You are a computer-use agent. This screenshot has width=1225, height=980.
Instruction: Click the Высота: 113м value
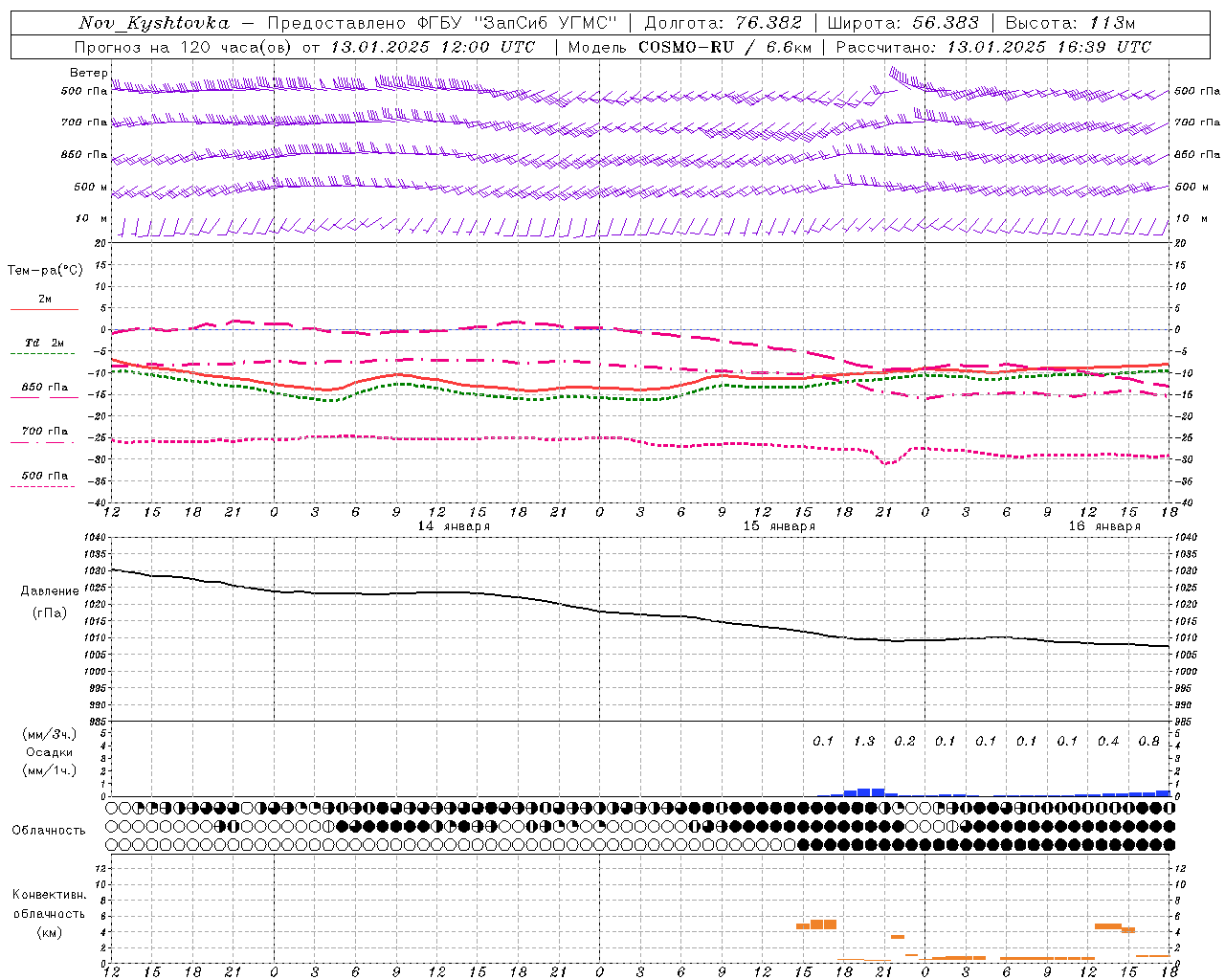click(x=1070, y=23)
